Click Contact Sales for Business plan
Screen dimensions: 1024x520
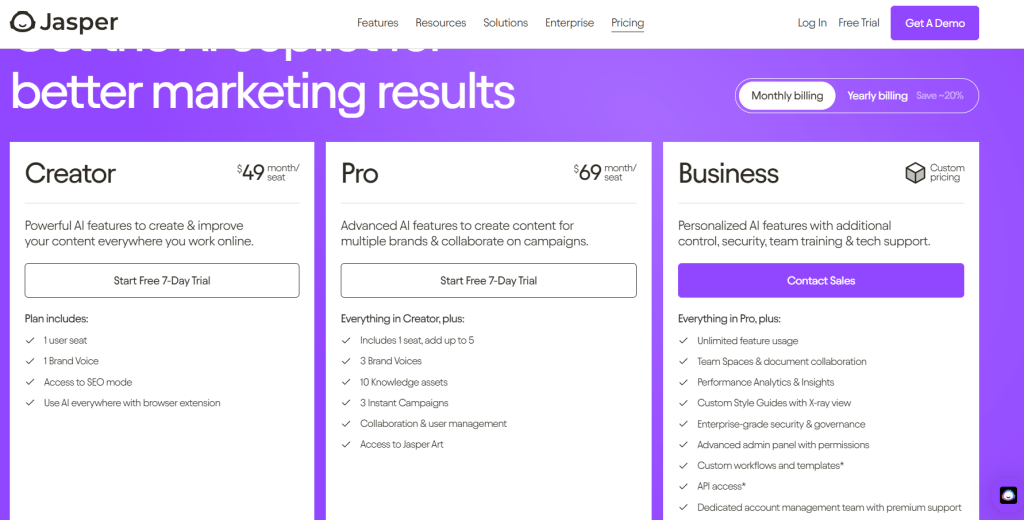point(820,281)
